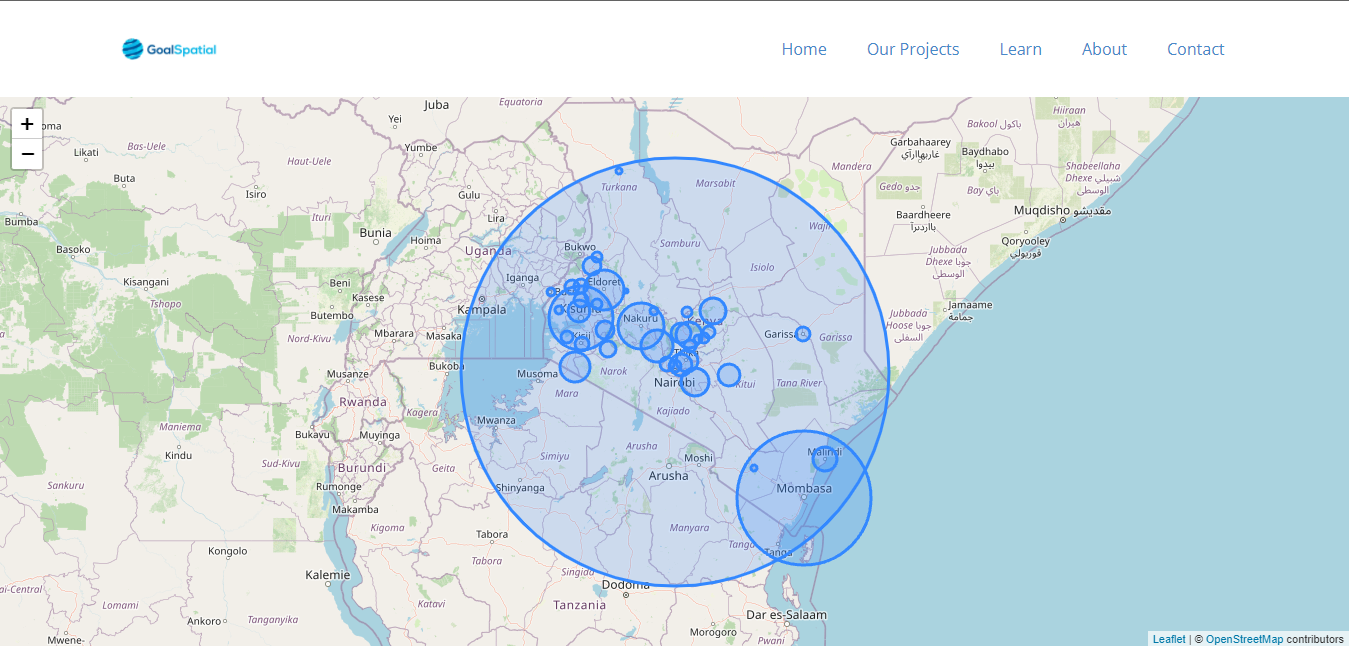
Task: Open the Contact page
Action: [x=1195, y=48]
